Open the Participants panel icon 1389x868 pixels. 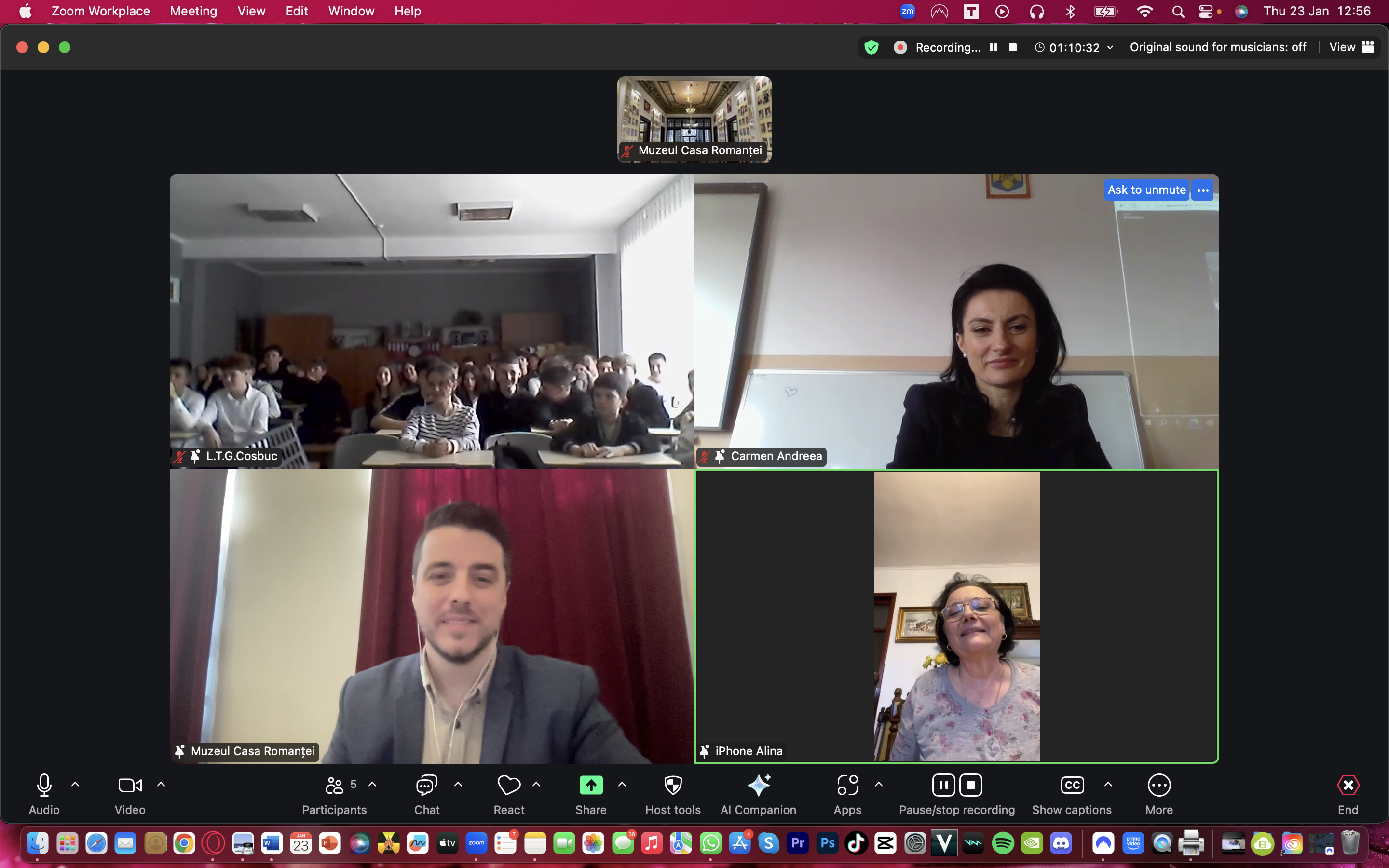(x=334, y=786)
